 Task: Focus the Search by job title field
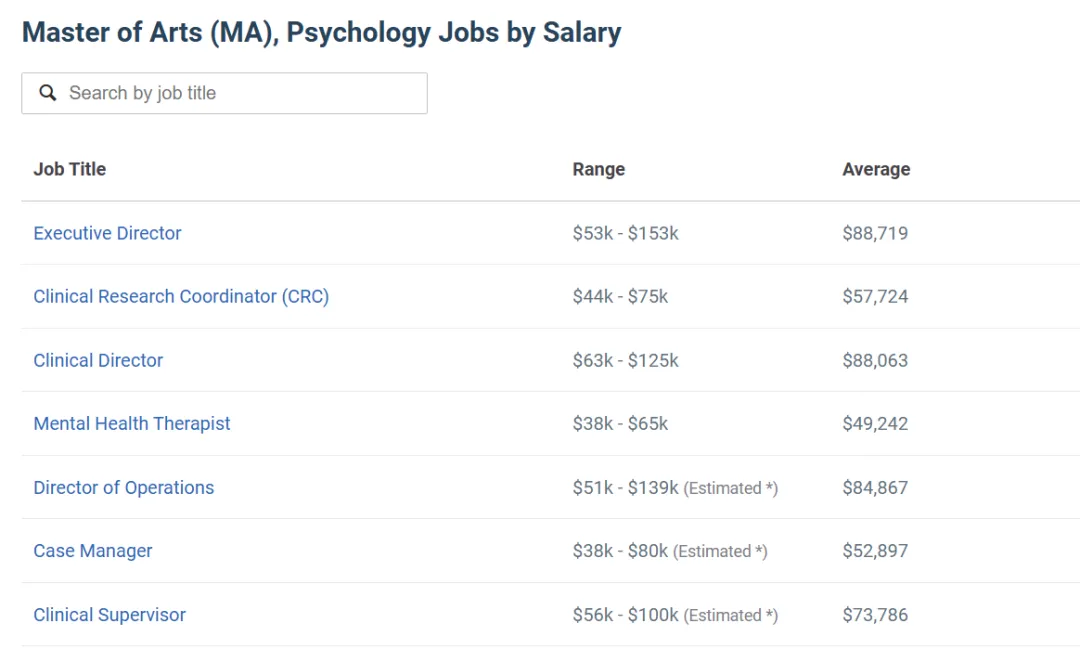(x=225, y=93)
